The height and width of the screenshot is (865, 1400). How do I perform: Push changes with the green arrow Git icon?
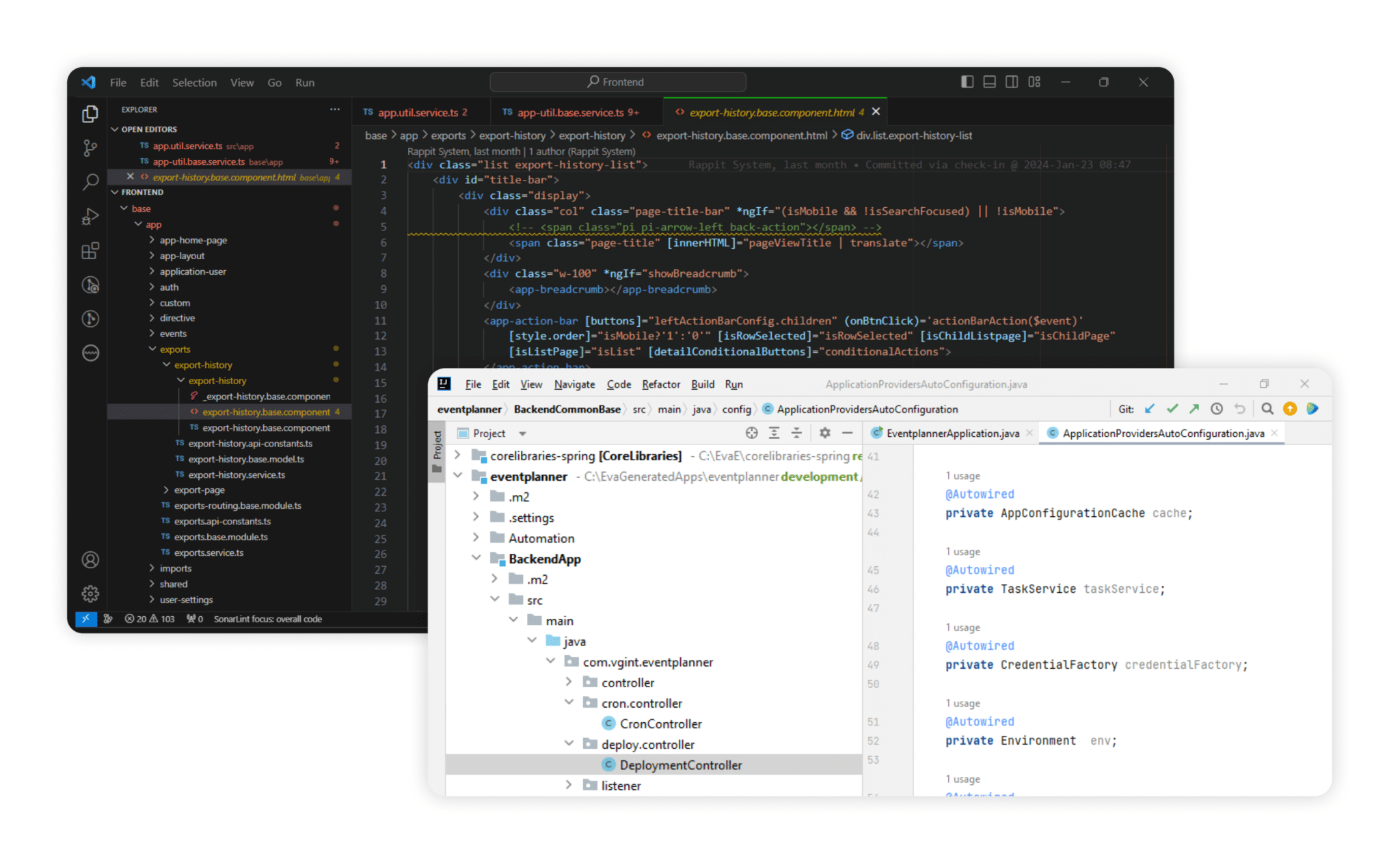pyautogui.click(x=1194, y=408)
